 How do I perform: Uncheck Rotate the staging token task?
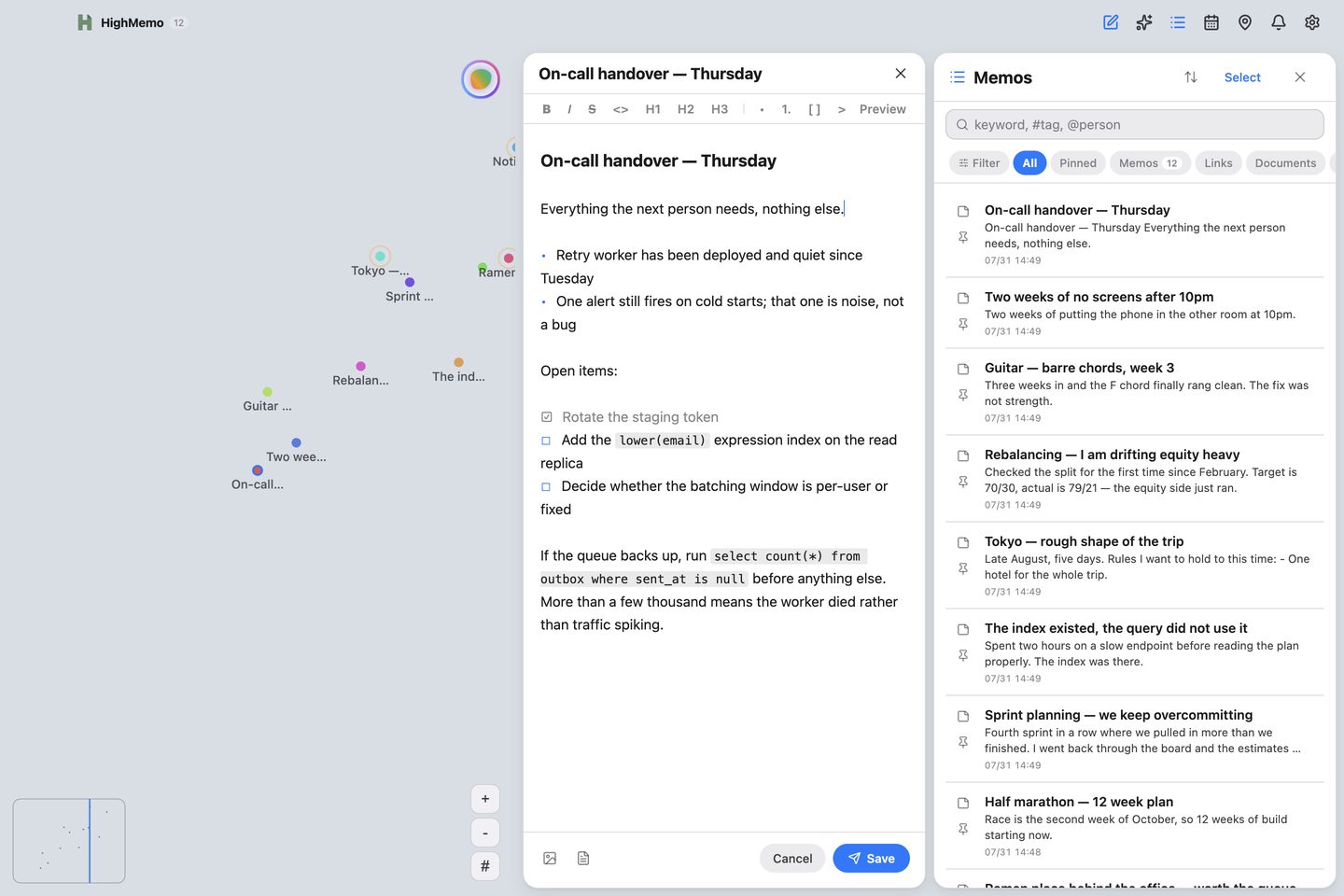pyautogui.click(x=547, y=417)
